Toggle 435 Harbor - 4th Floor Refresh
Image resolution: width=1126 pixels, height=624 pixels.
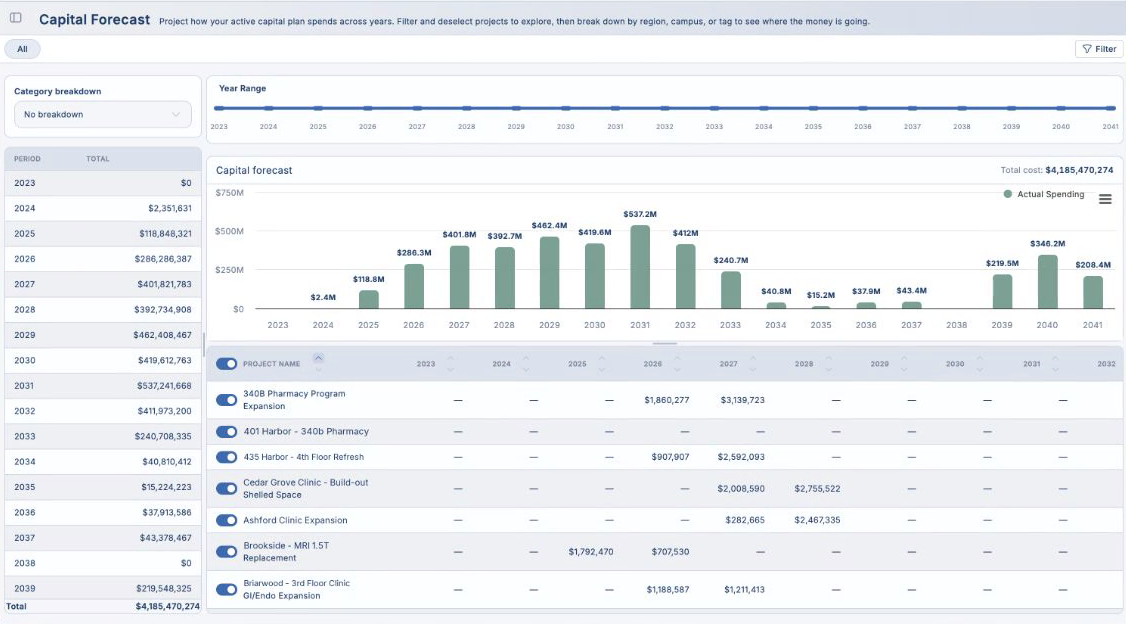pos(226,457)
